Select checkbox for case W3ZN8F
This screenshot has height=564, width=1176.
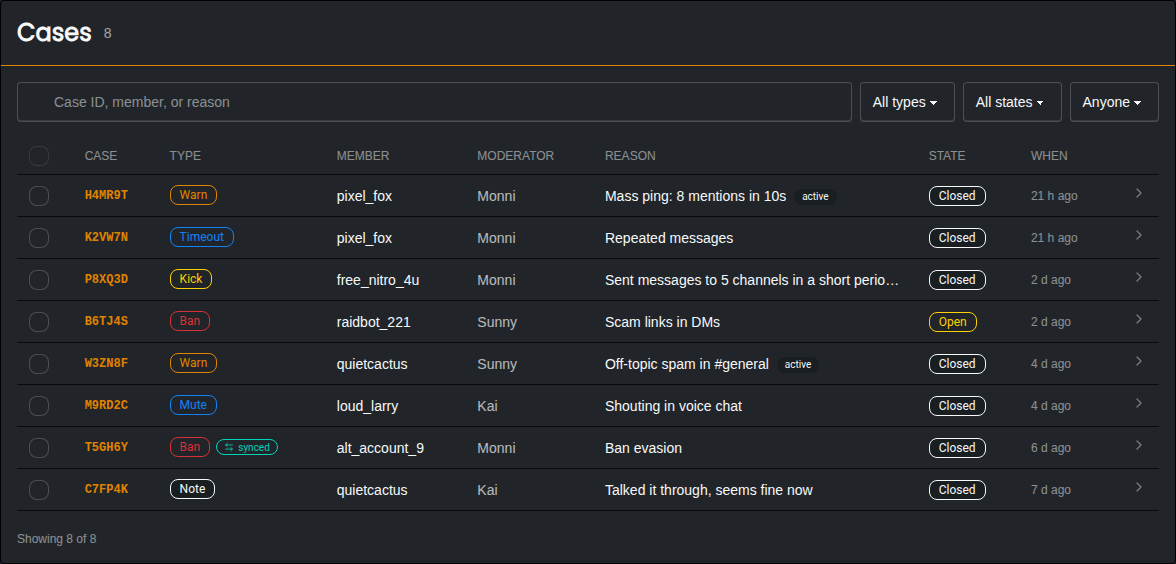[39, 364]
